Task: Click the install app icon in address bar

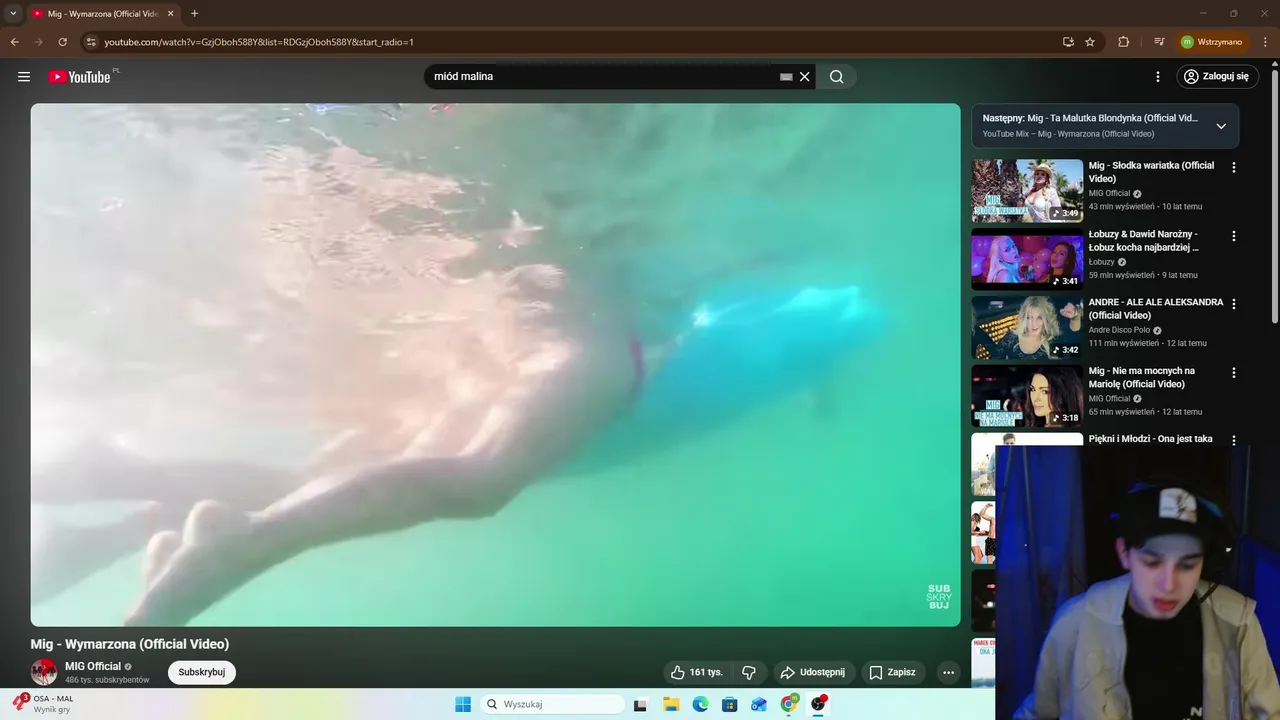Action: (x=1068, y=42)
